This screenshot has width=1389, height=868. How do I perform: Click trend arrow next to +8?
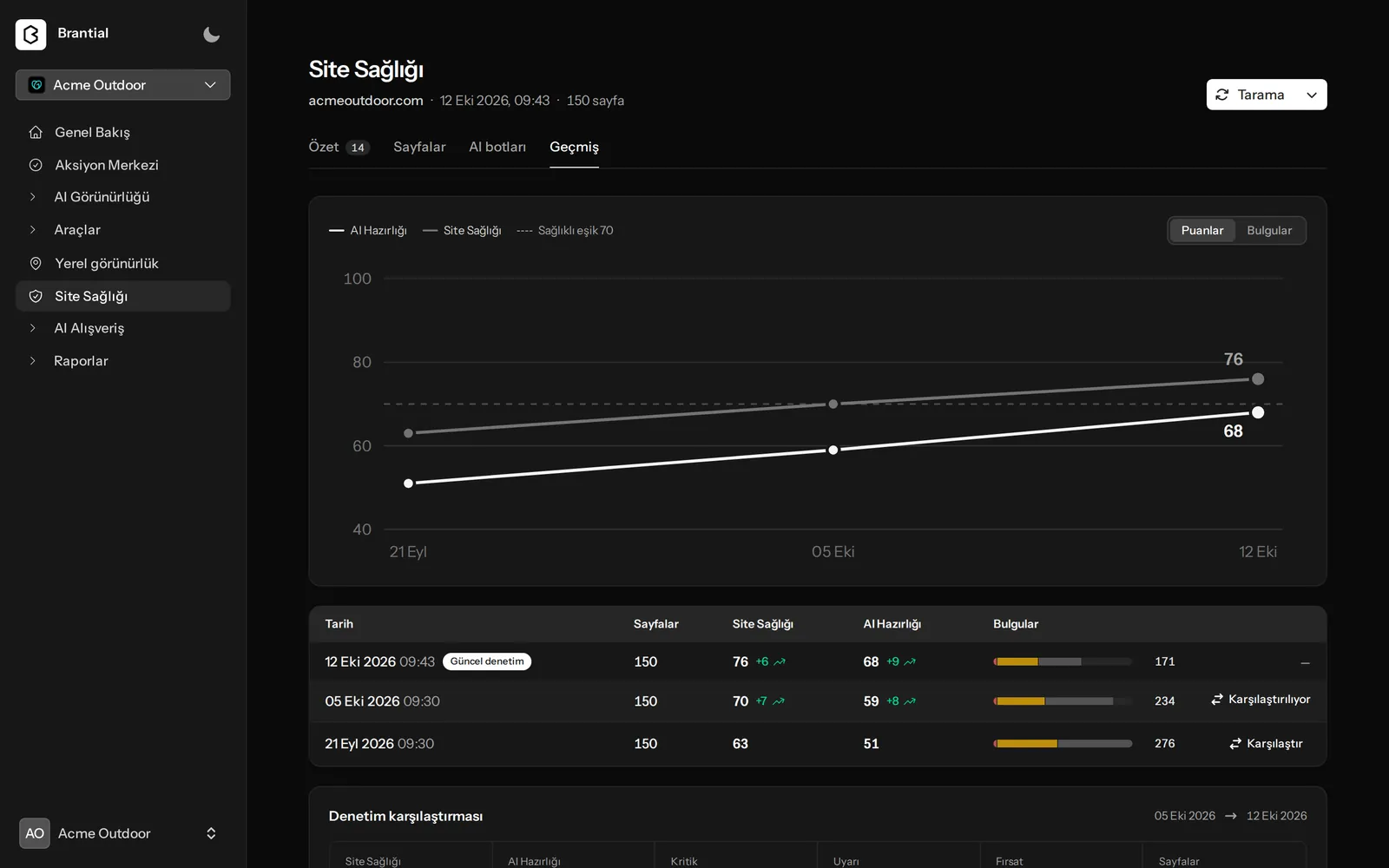[x=910, y=701]
